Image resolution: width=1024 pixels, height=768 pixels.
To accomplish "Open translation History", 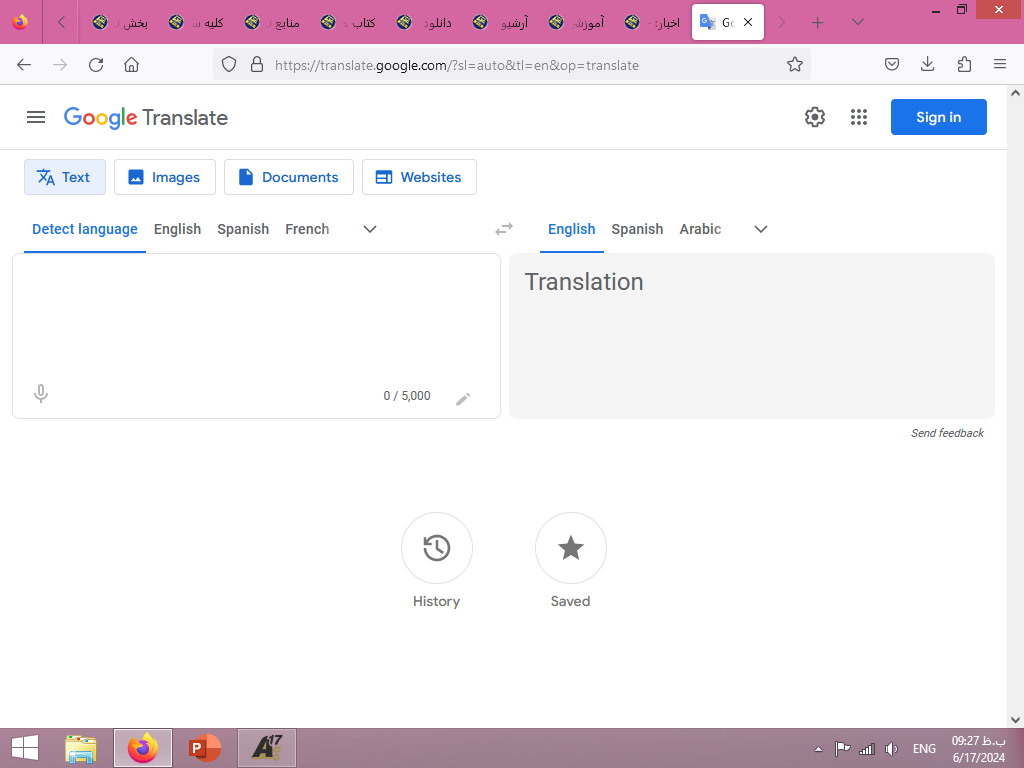I will point(436,548).
